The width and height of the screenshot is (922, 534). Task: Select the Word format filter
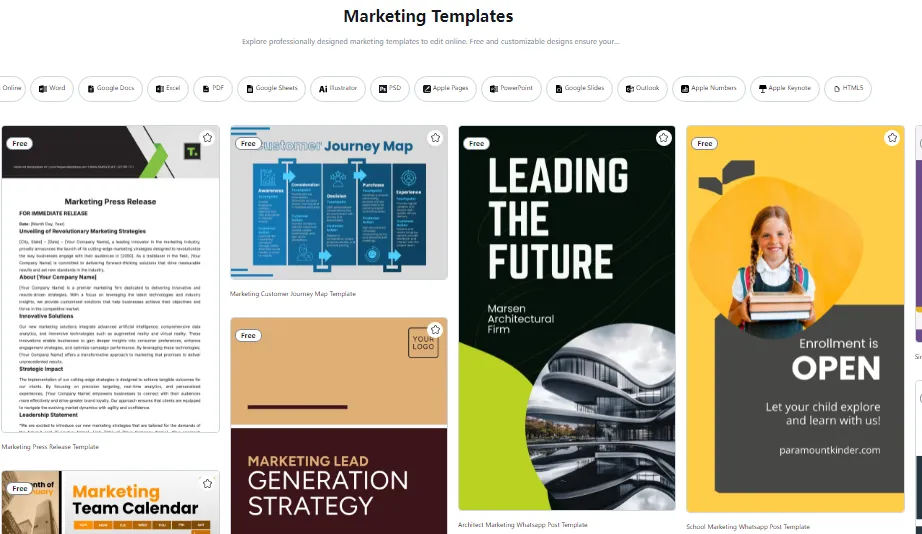click(x=52, y=89)
